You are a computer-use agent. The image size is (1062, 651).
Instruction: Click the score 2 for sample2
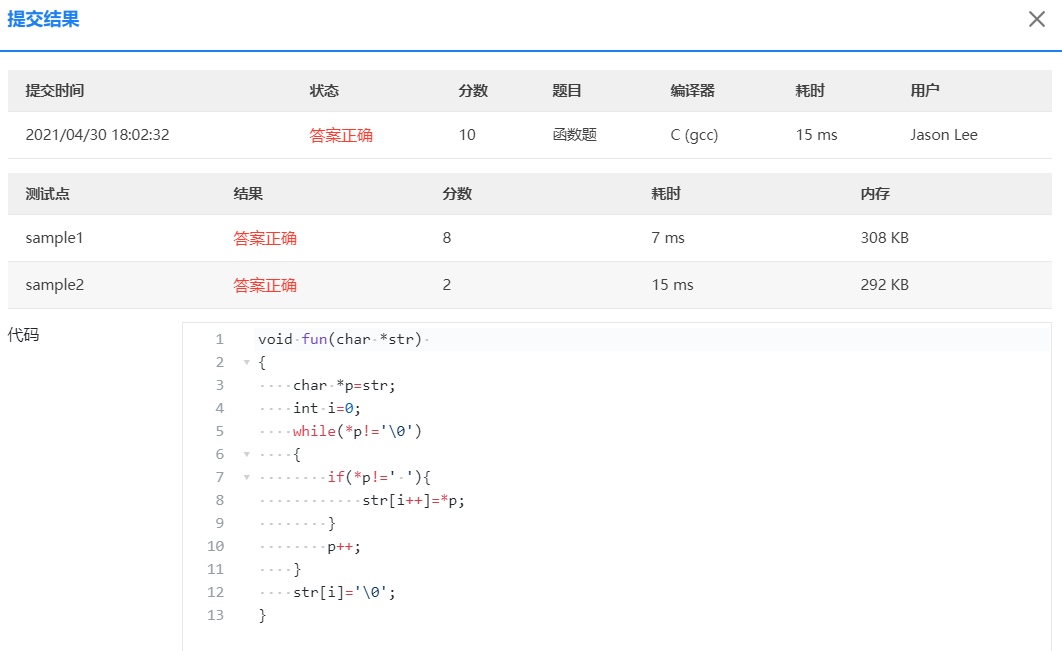coord(447,285)
